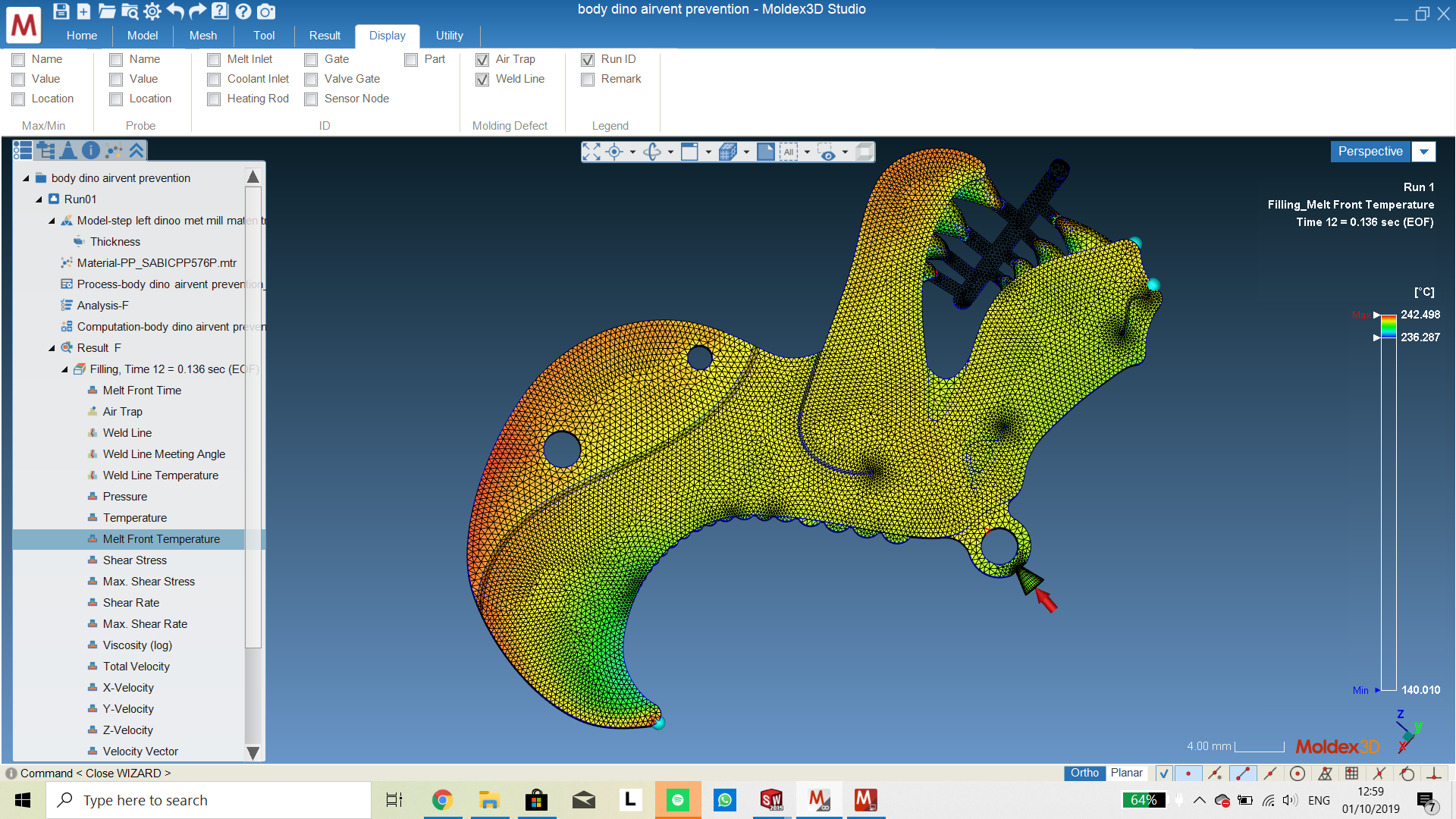The width and height of the screenshot is (1456, 819).
Task: Enable the Gate checkbox in ID group
Action: coord(311,59)
